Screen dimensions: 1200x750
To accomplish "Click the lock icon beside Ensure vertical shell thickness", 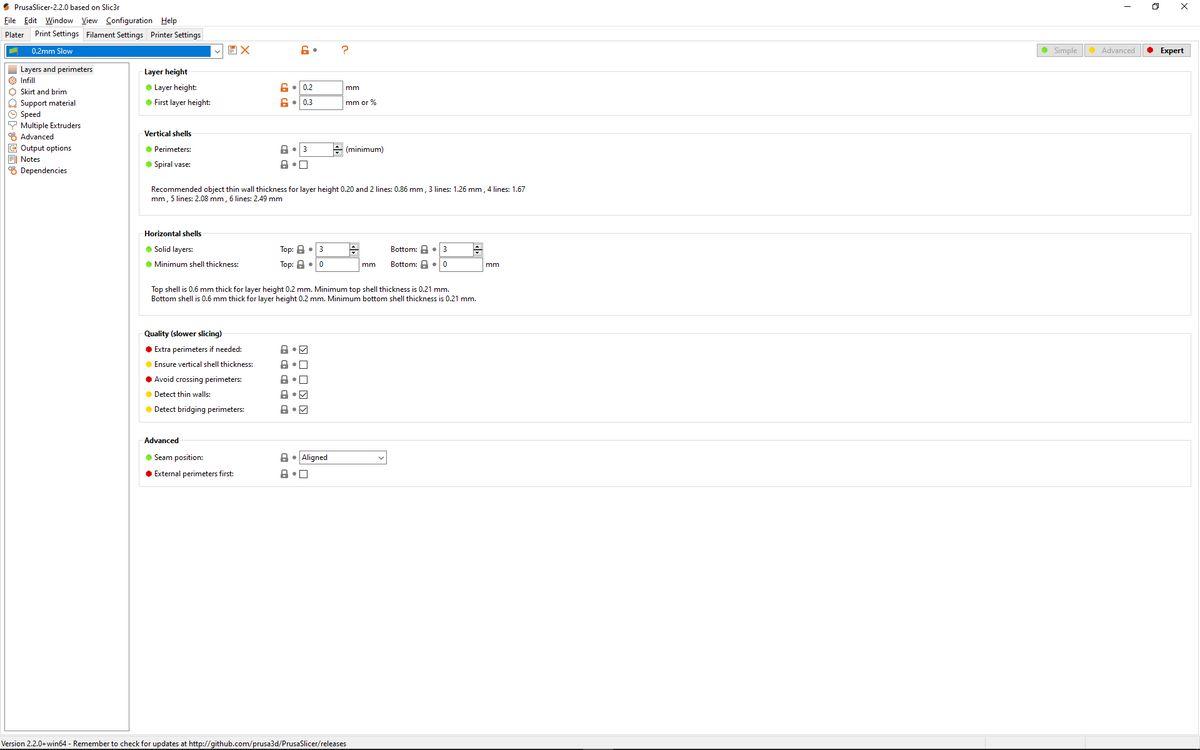I will [x=284, y=364].
